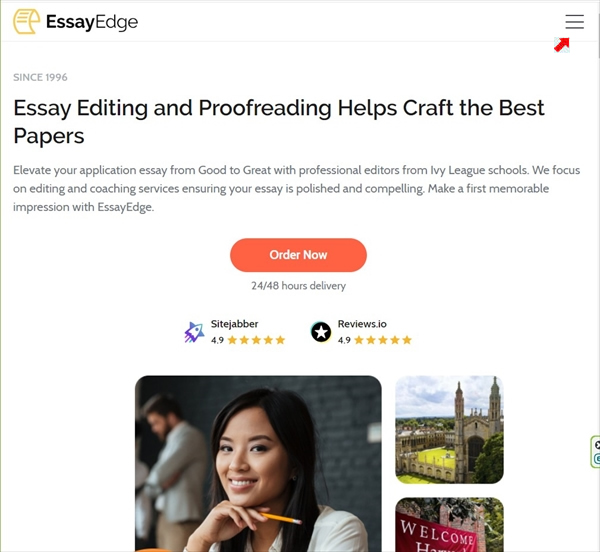Click the teal widget icon at right edge
Screen dimensions: 600x552
597,458
